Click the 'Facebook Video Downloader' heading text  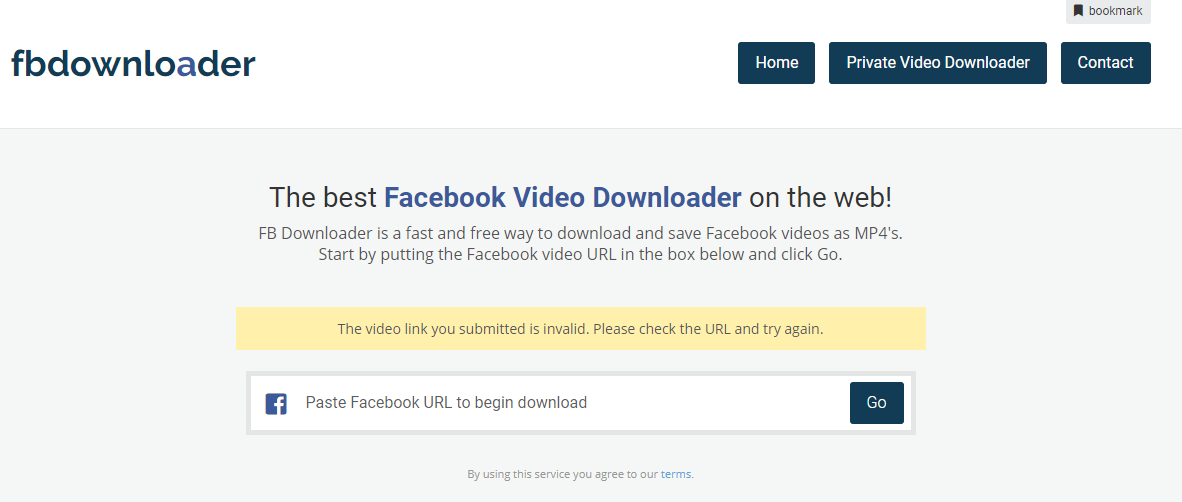(x=563, y=197)
